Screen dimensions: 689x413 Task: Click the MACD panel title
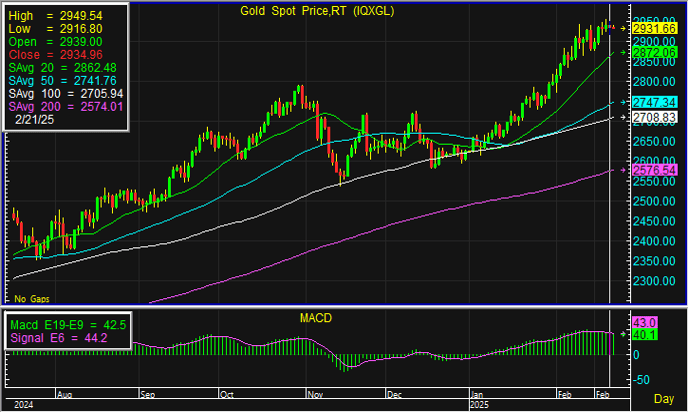tap(316, 318)
